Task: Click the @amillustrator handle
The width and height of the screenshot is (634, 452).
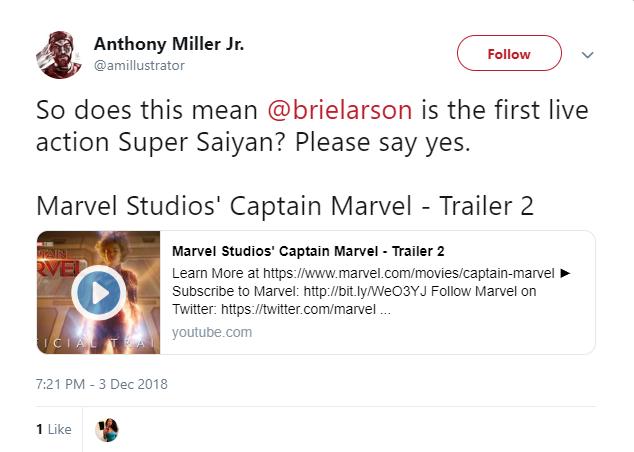Action: tap(139, 65)
